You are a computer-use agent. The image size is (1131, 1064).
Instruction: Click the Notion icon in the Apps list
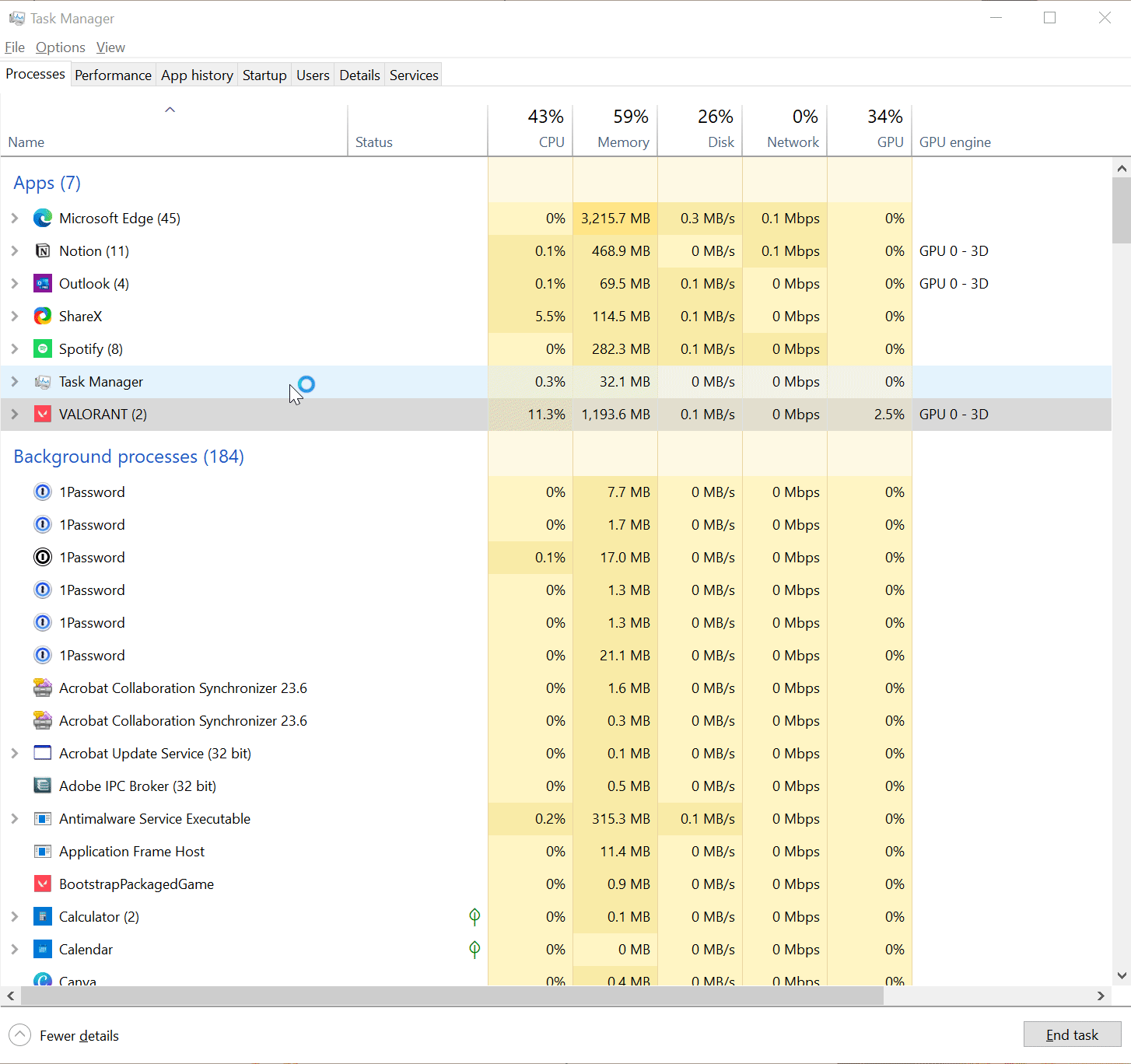pyautogui.click(x=43, y=251)
